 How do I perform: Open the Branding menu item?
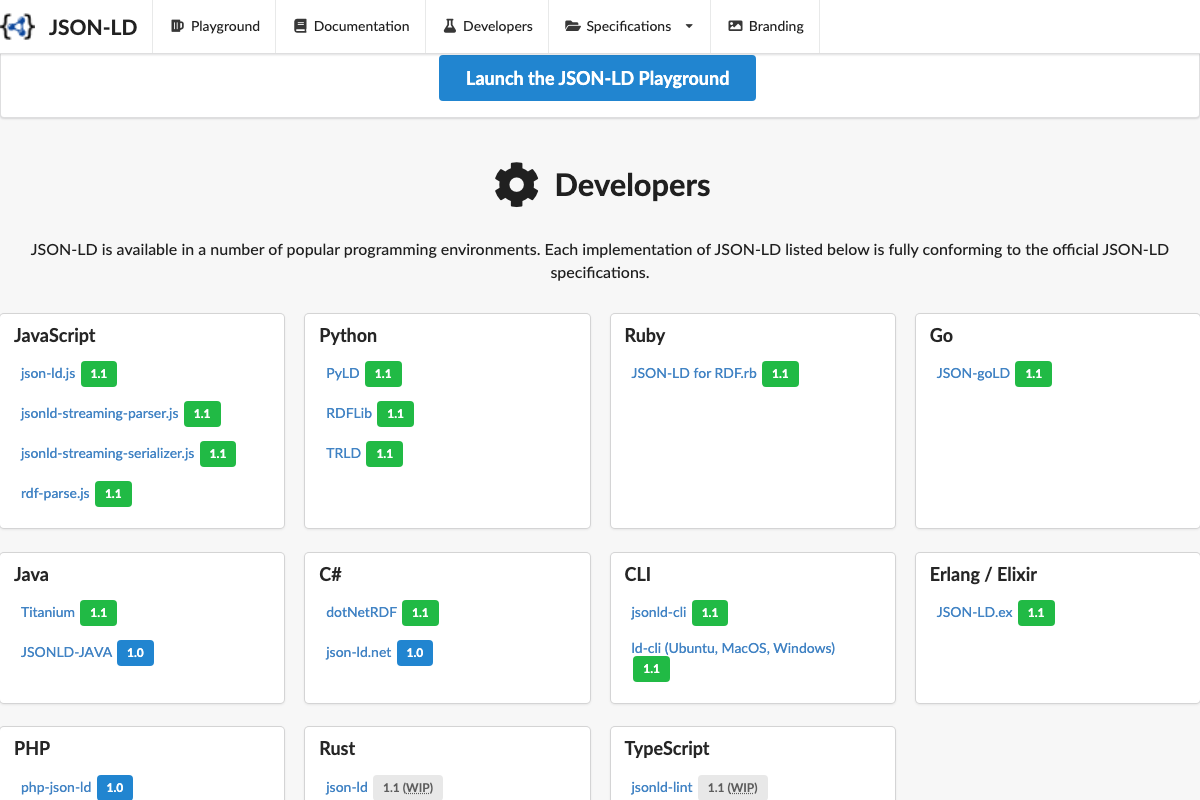tap(765, 26)
